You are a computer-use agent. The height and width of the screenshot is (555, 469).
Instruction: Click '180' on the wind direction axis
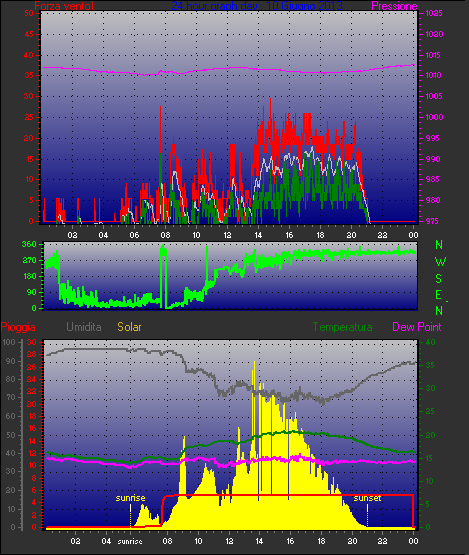(29, 276)
